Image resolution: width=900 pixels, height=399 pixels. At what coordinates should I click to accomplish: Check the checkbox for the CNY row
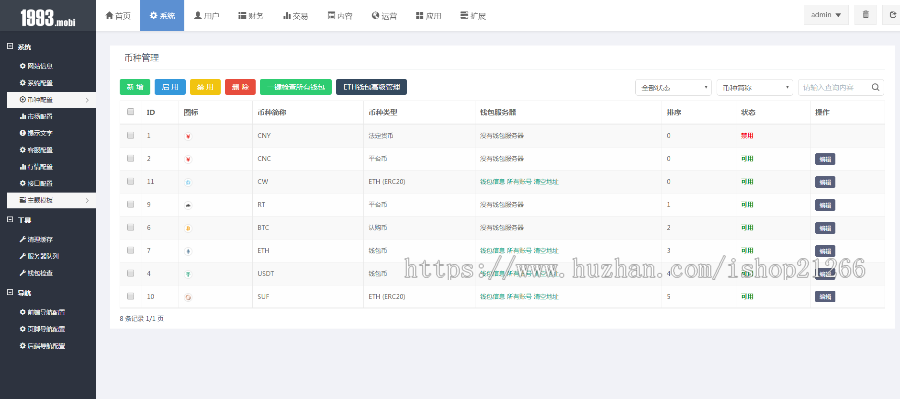tap(130, 135)
